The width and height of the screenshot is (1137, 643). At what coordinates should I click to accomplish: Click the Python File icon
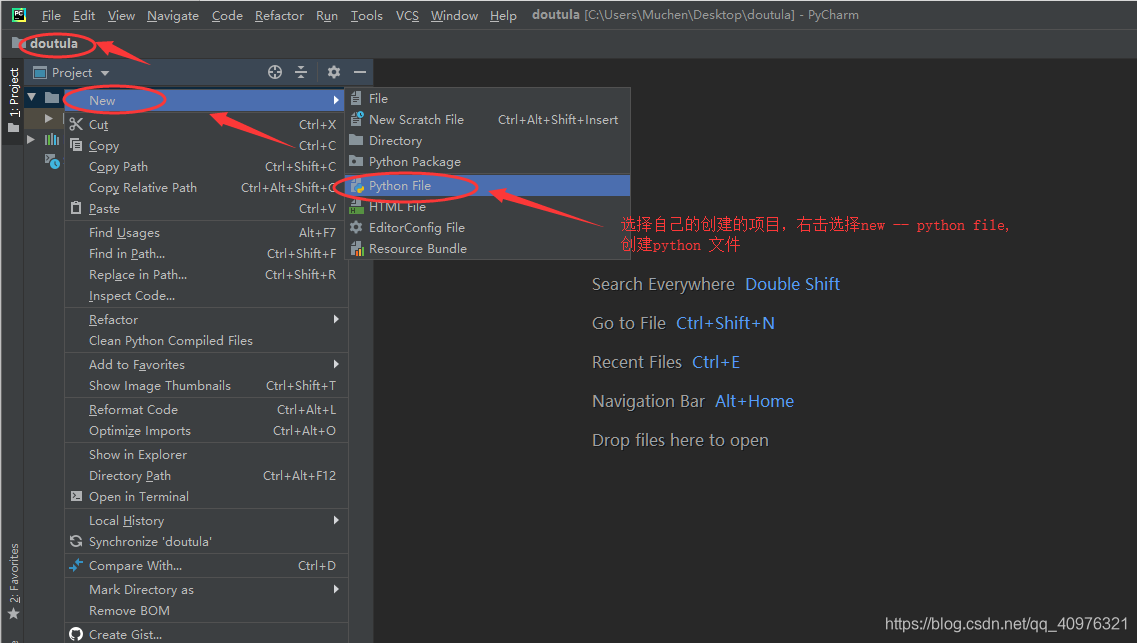pos(357,186)
